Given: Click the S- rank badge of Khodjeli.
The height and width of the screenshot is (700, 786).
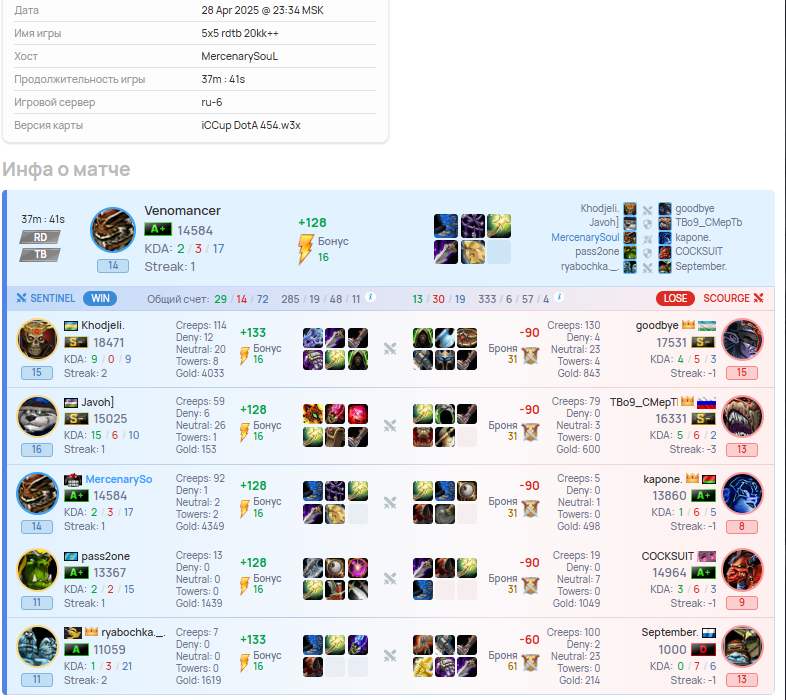Looking at the screenshot, I should (76, 342).
